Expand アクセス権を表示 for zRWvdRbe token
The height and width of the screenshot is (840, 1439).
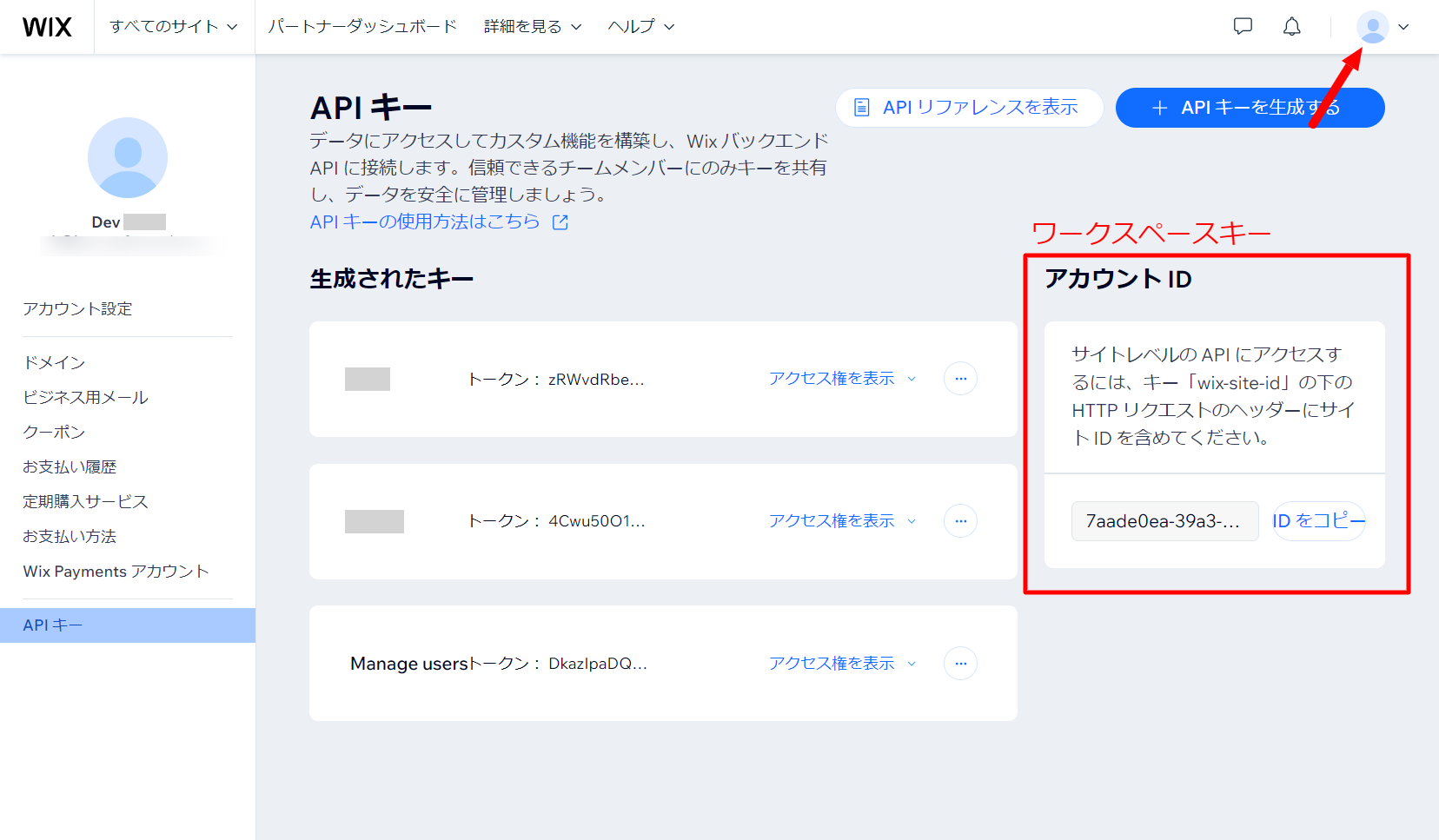coord(842,379)
